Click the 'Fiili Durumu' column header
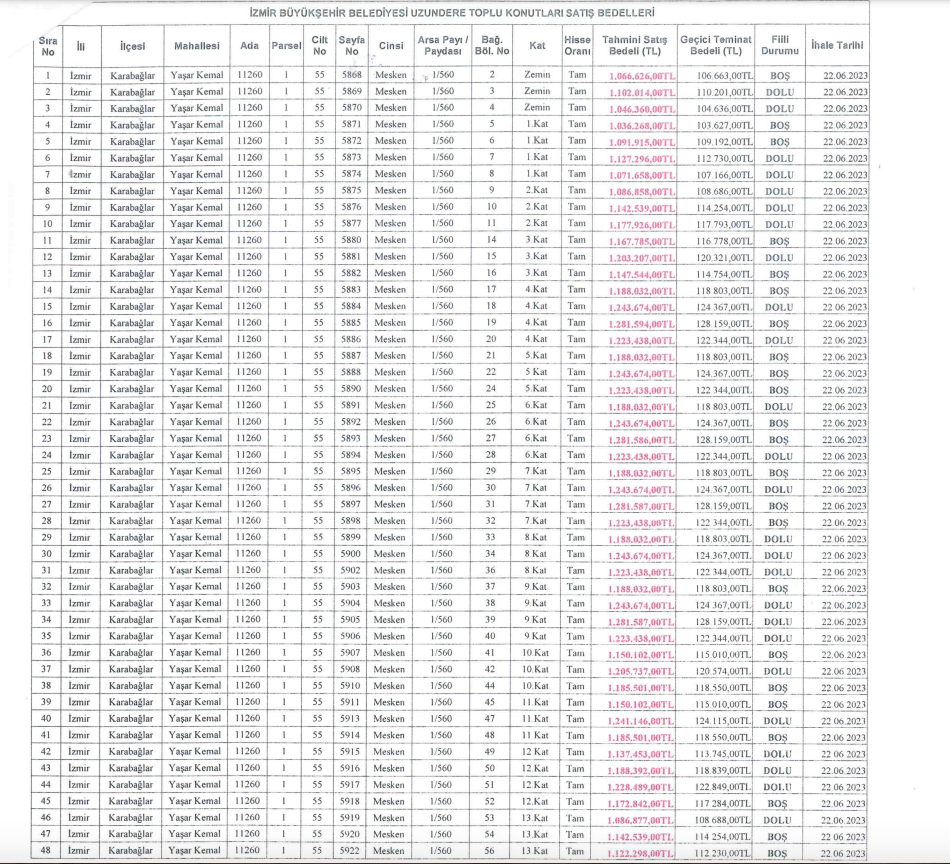950x864 pixels. point(780,45)
